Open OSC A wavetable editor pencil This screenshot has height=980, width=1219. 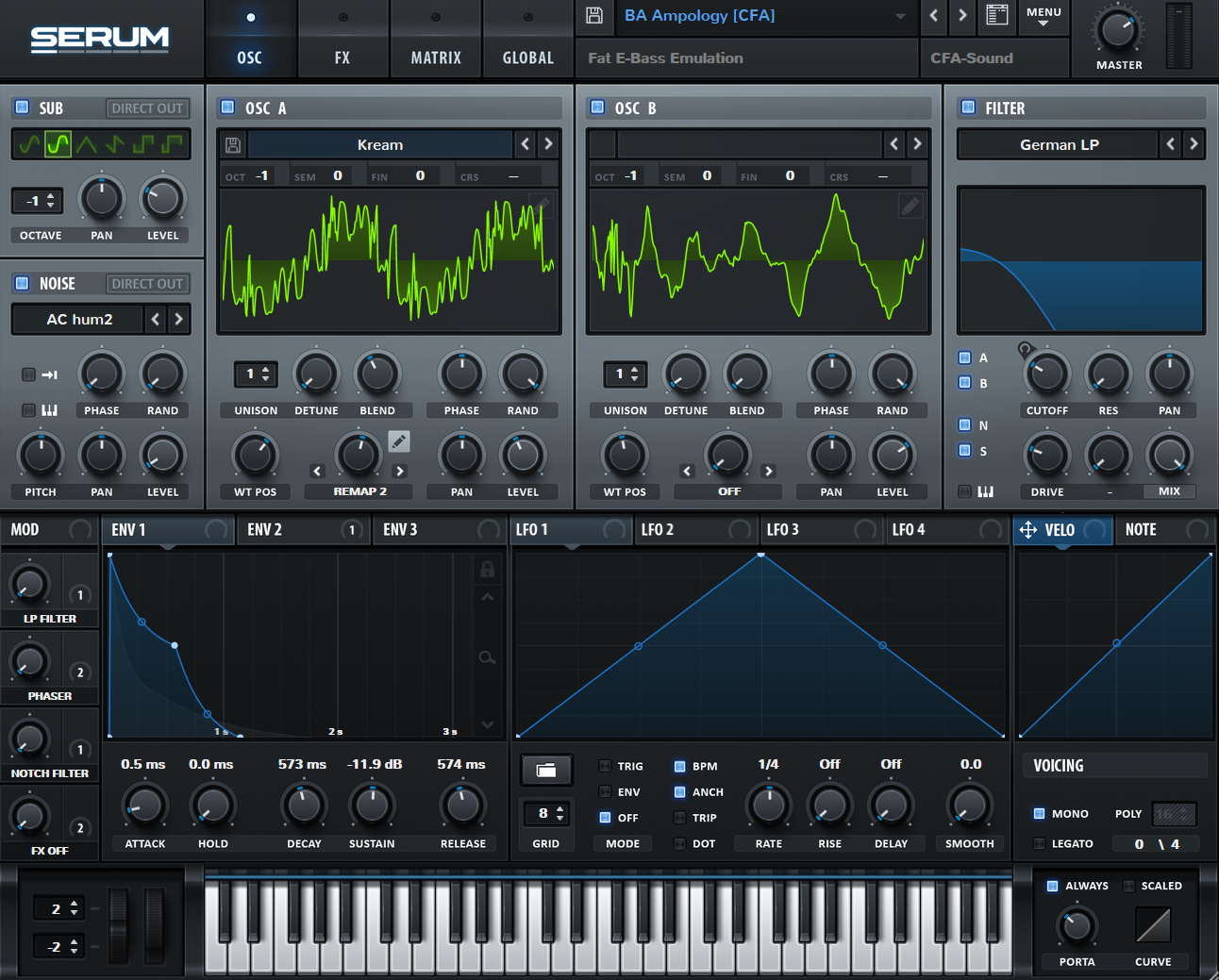coord(541,205)
